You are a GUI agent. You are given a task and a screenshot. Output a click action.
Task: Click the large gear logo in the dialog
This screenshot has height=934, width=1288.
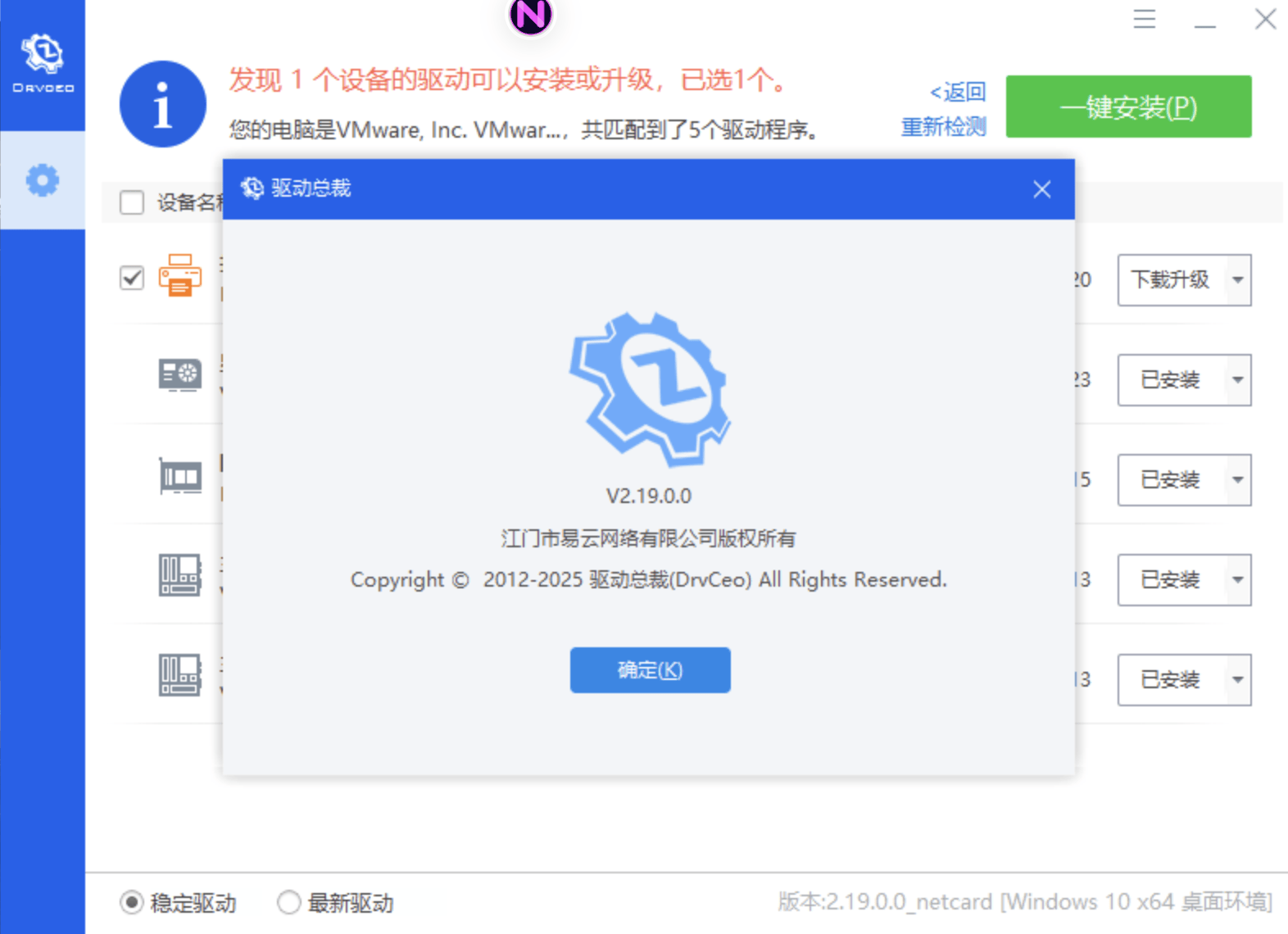pos(650,389)
